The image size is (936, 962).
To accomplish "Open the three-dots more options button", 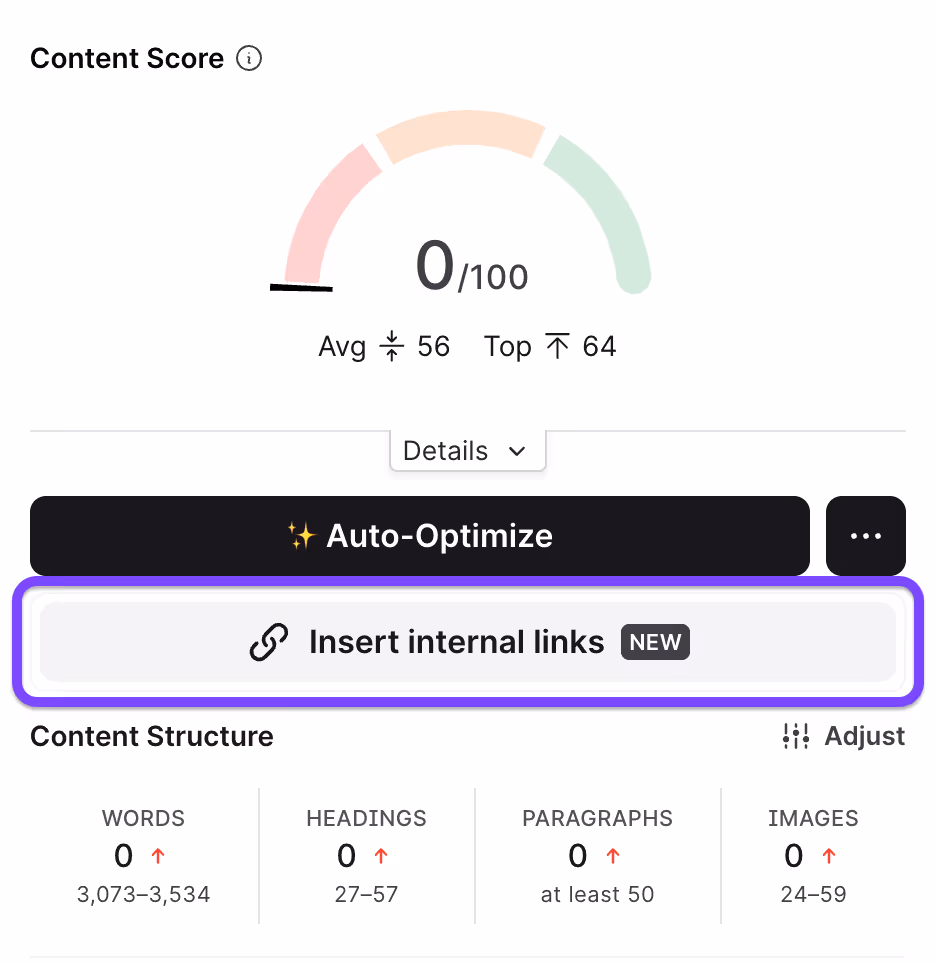I will coord(865,536).
